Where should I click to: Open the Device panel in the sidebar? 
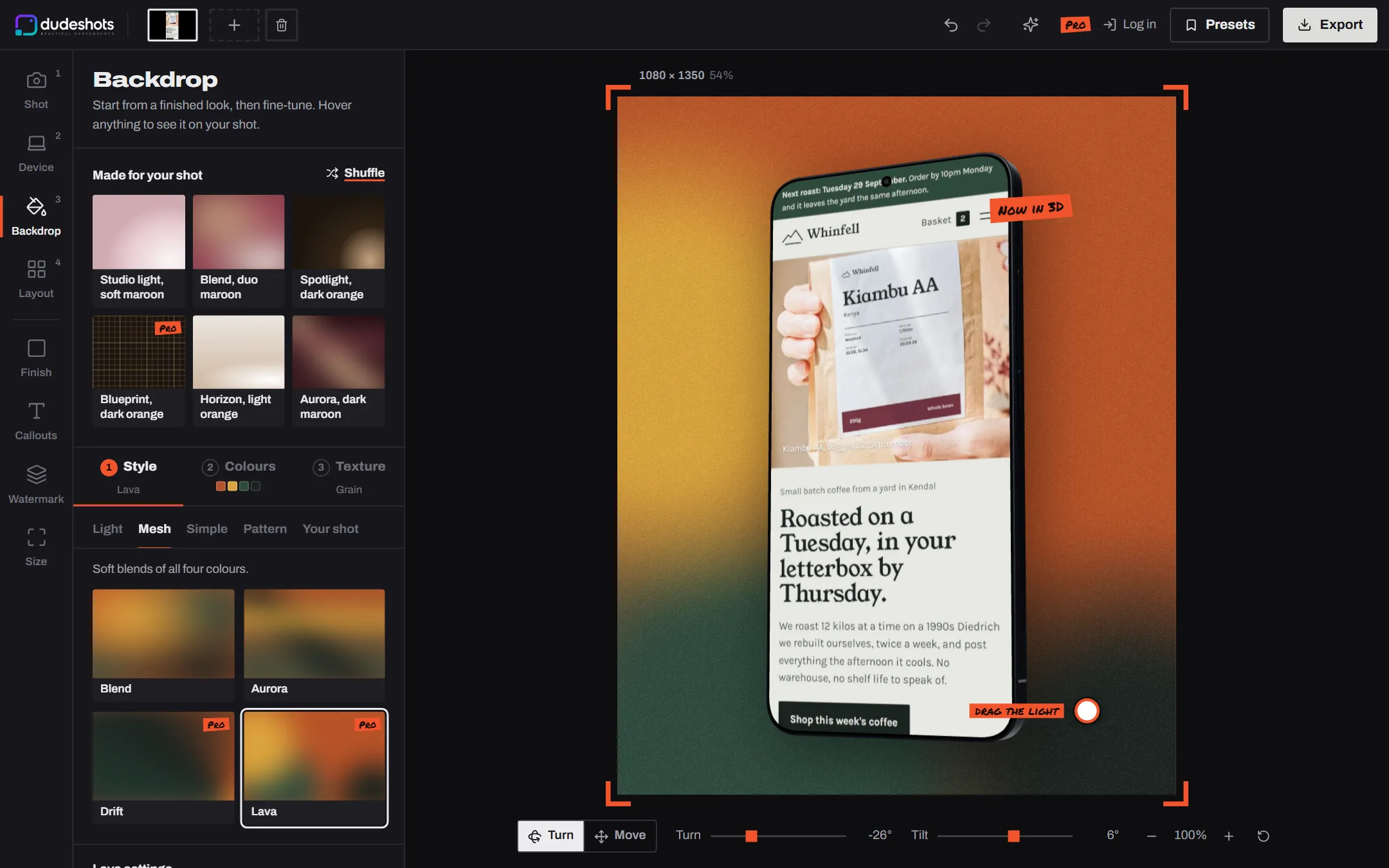36,153
